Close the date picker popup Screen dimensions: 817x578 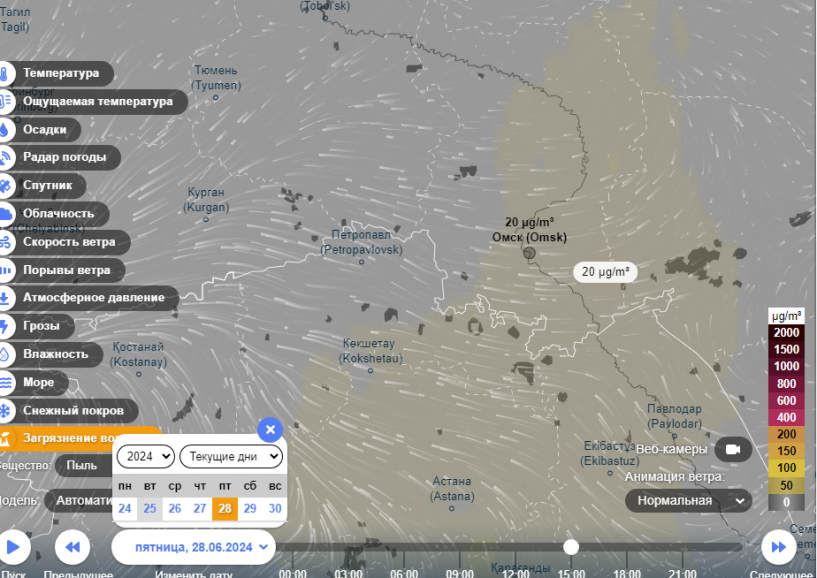tap(270, 430)
